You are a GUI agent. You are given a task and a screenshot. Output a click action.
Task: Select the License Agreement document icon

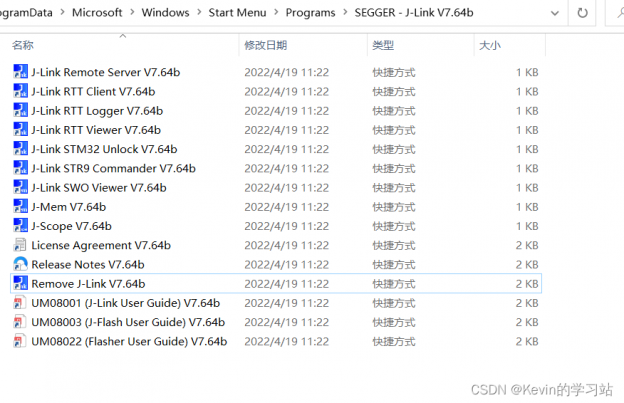pos(21,245)
